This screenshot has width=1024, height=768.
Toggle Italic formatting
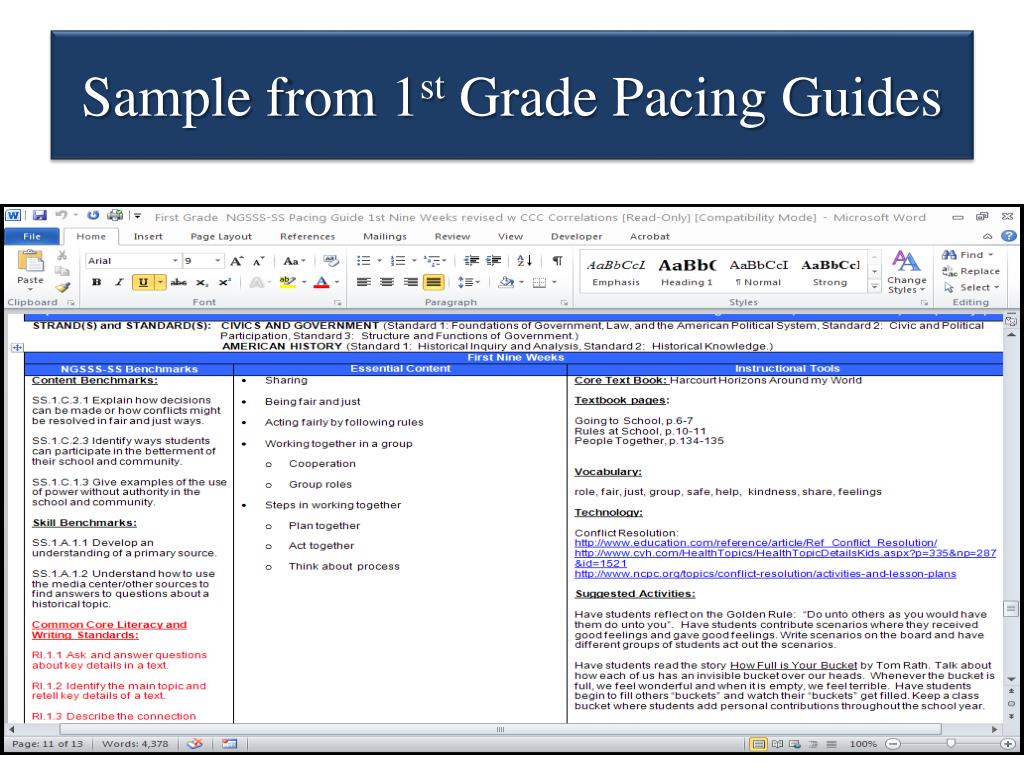(x=119, y=282)
